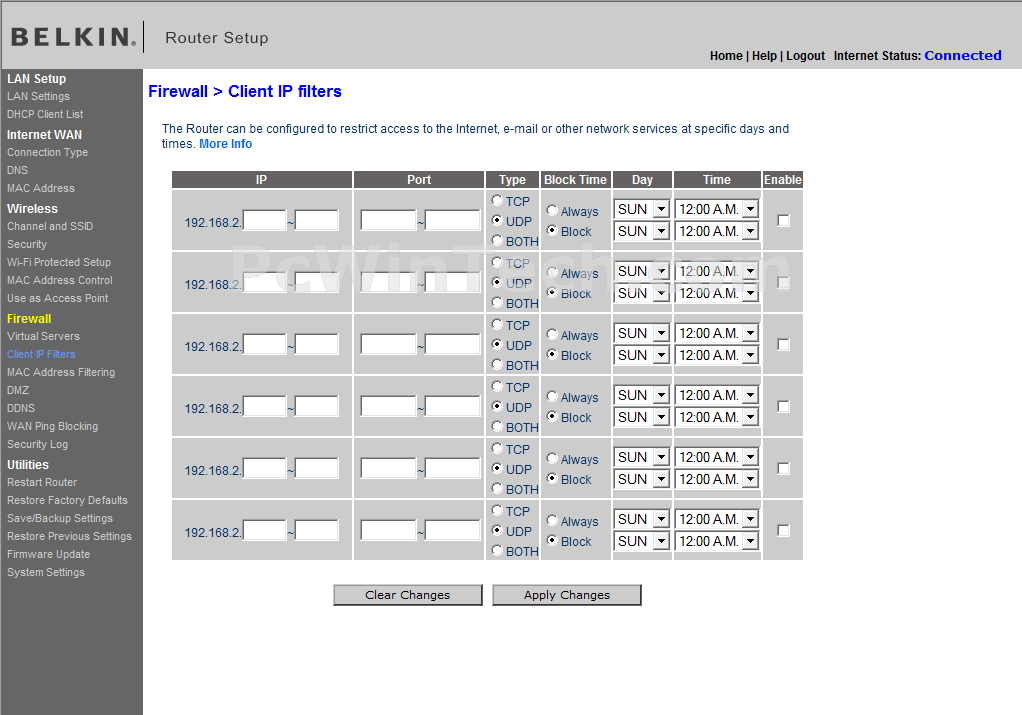This screenshot has width=1022, height=715.
Task: Open Restart Router page
Action: pyautogui.click(x=42, y=482)
